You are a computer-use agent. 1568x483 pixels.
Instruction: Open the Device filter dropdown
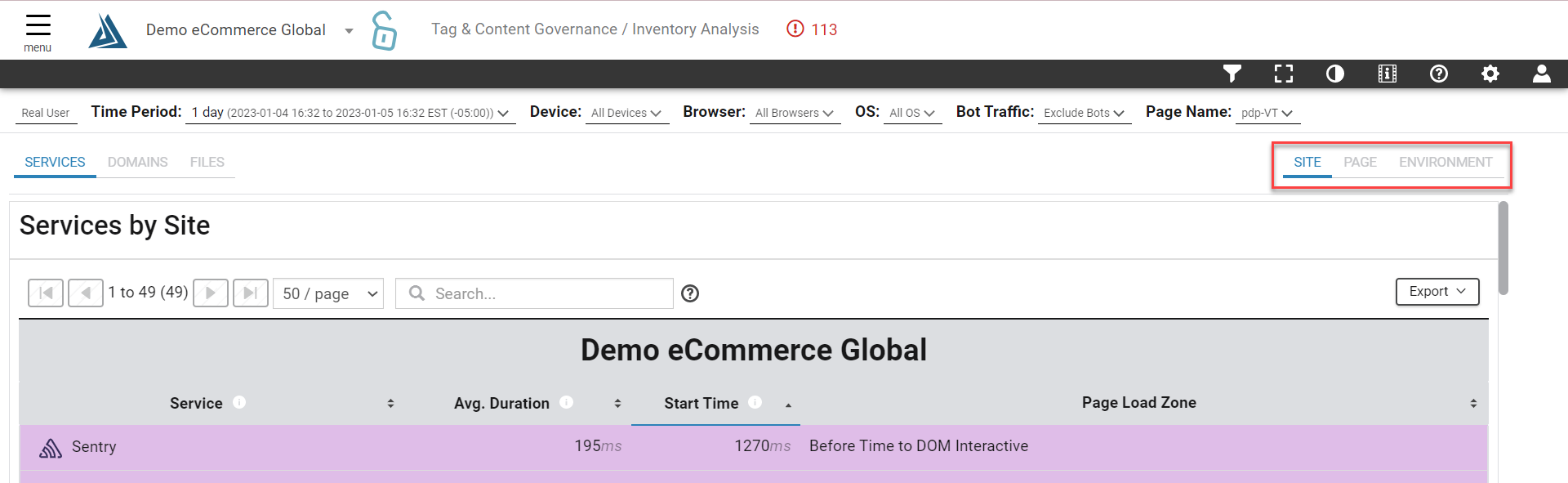tap(626, 113)
